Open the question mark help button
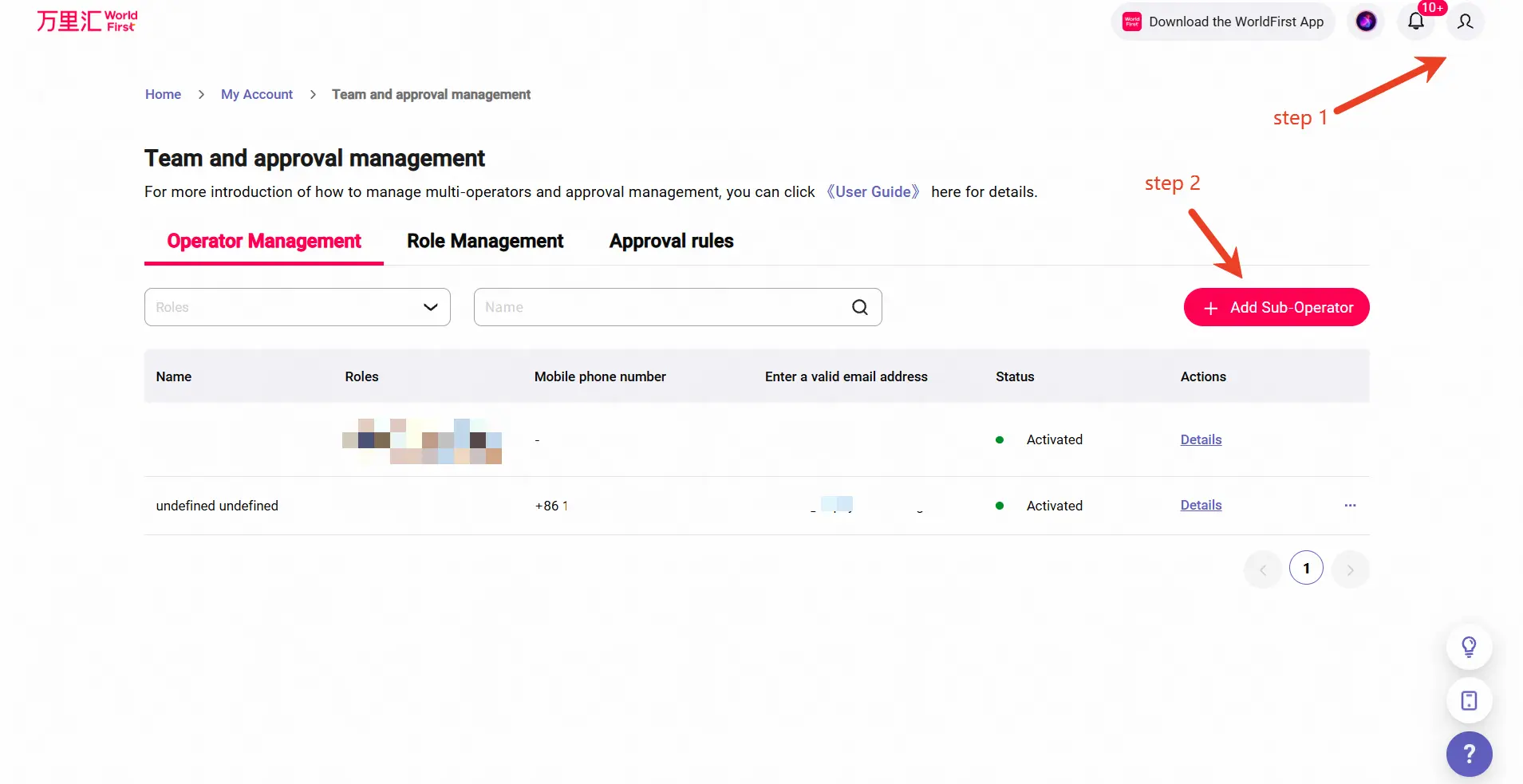The image size is (1523, 784). coord(1469,754)
